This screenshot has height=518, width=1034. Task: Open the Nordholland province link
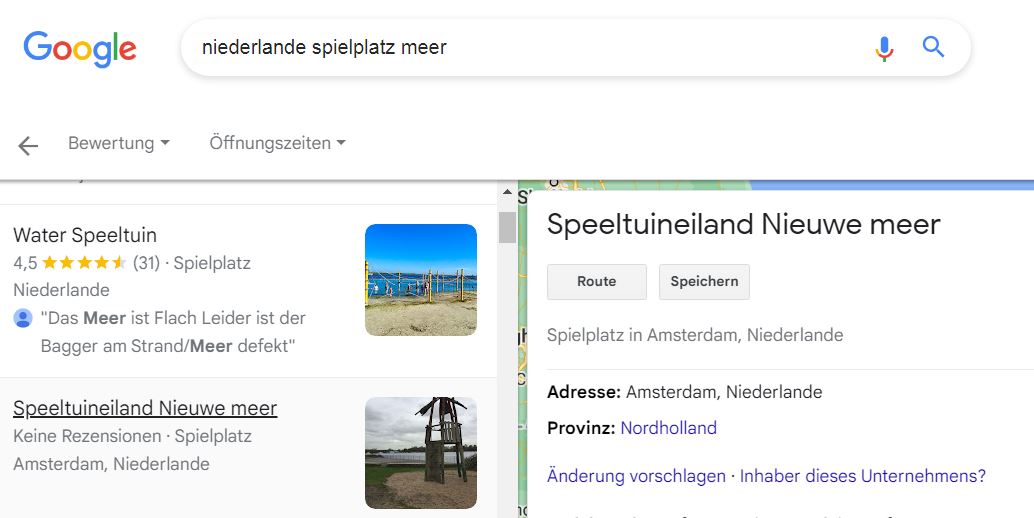[x=668, y=428]
